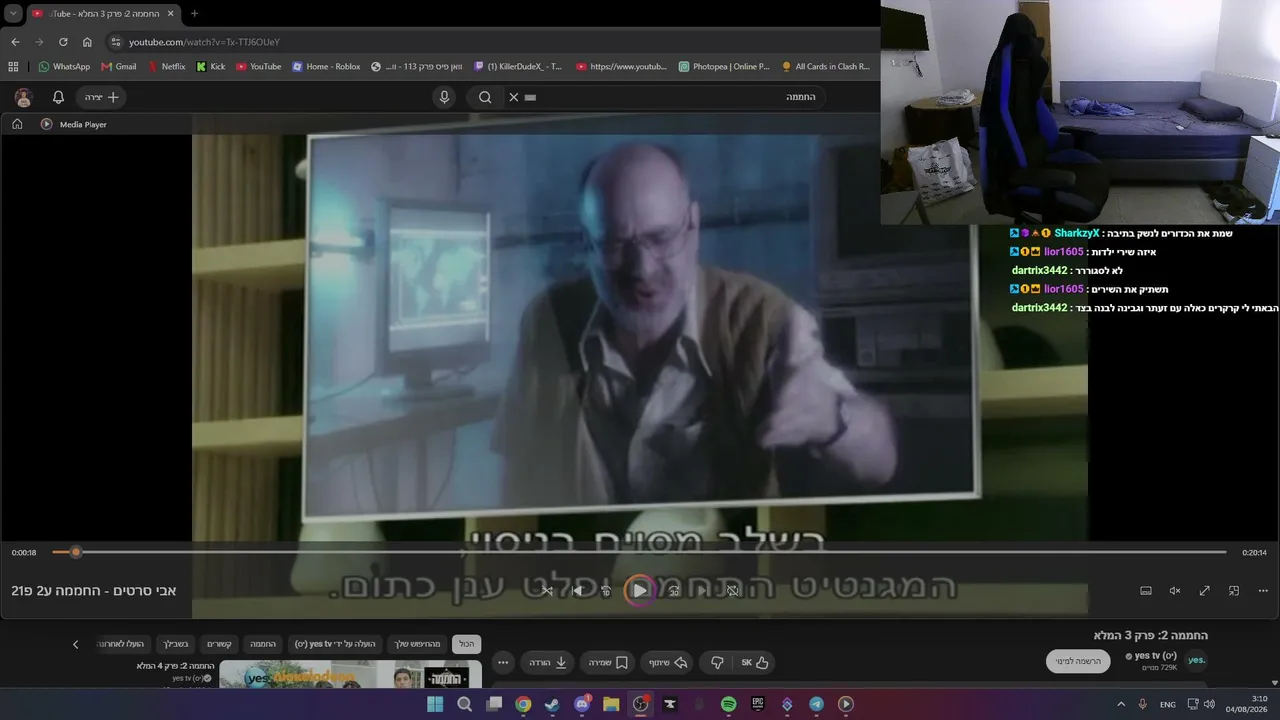Toggle repeat in the media player
Screen dimensions: 1280x720
[x=732, y=591]
